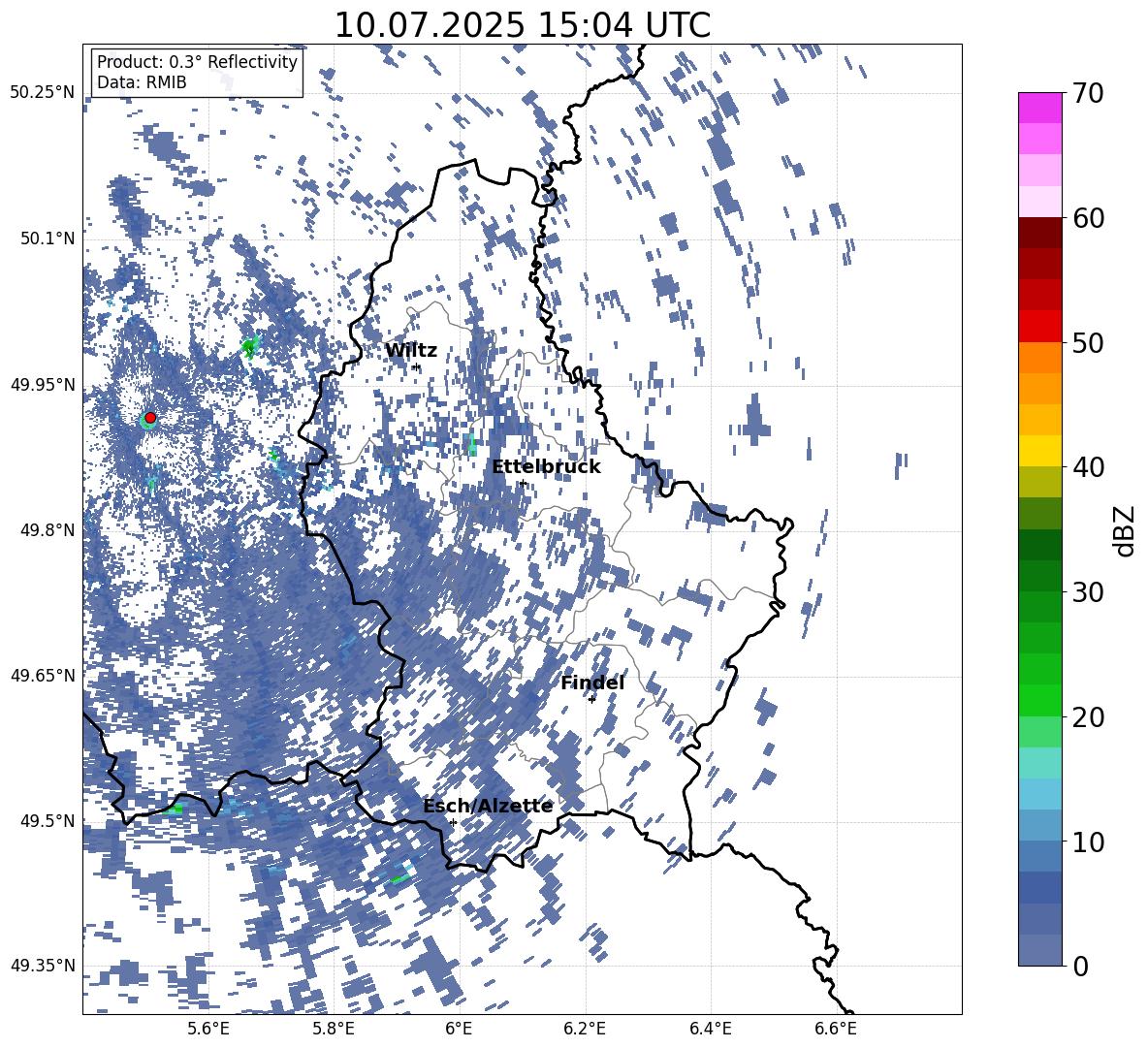This screenshot has width=1148, height=1048.
Task: Click the 6.2°E longitude label
Action: click(586, 1029)
